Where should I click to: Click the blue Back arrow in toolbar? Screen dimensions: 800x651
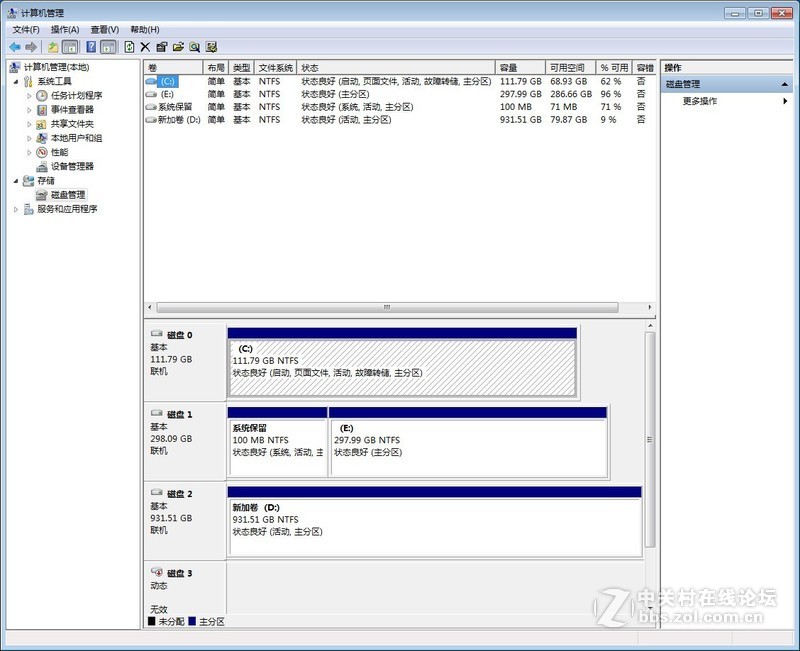[15, 47]
